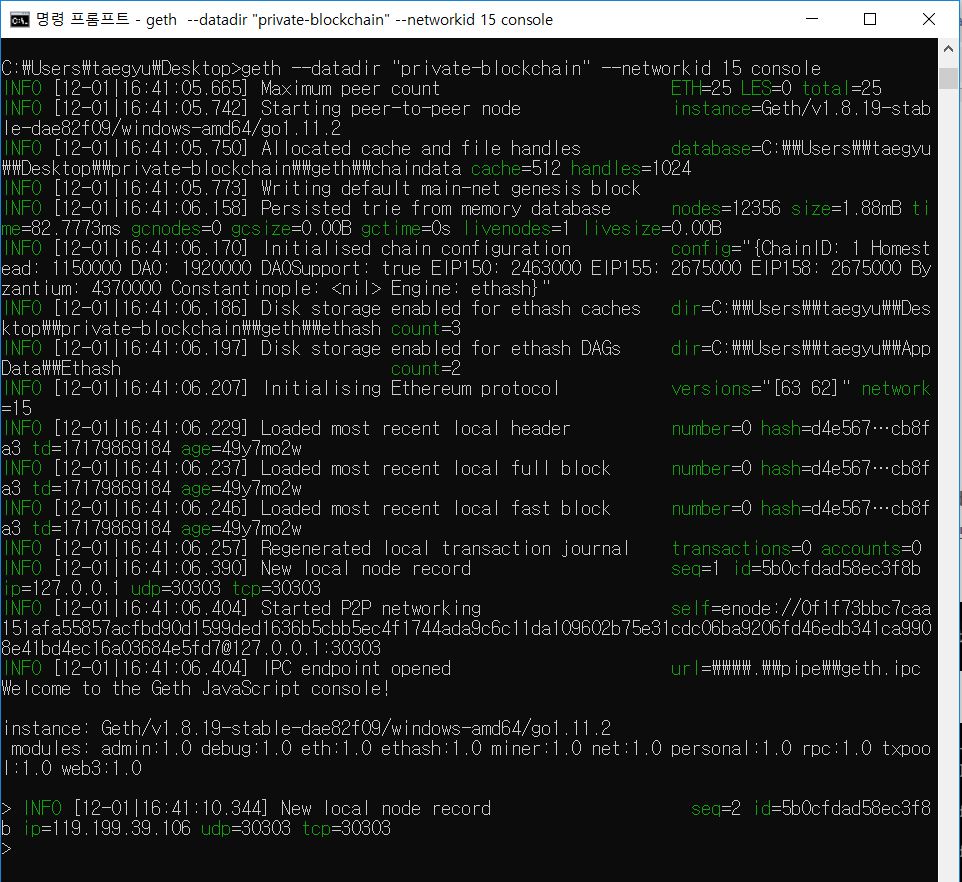Click the 'ETH=25' value
This screenshot has height=882, width=962.
[x=701, y=88]
